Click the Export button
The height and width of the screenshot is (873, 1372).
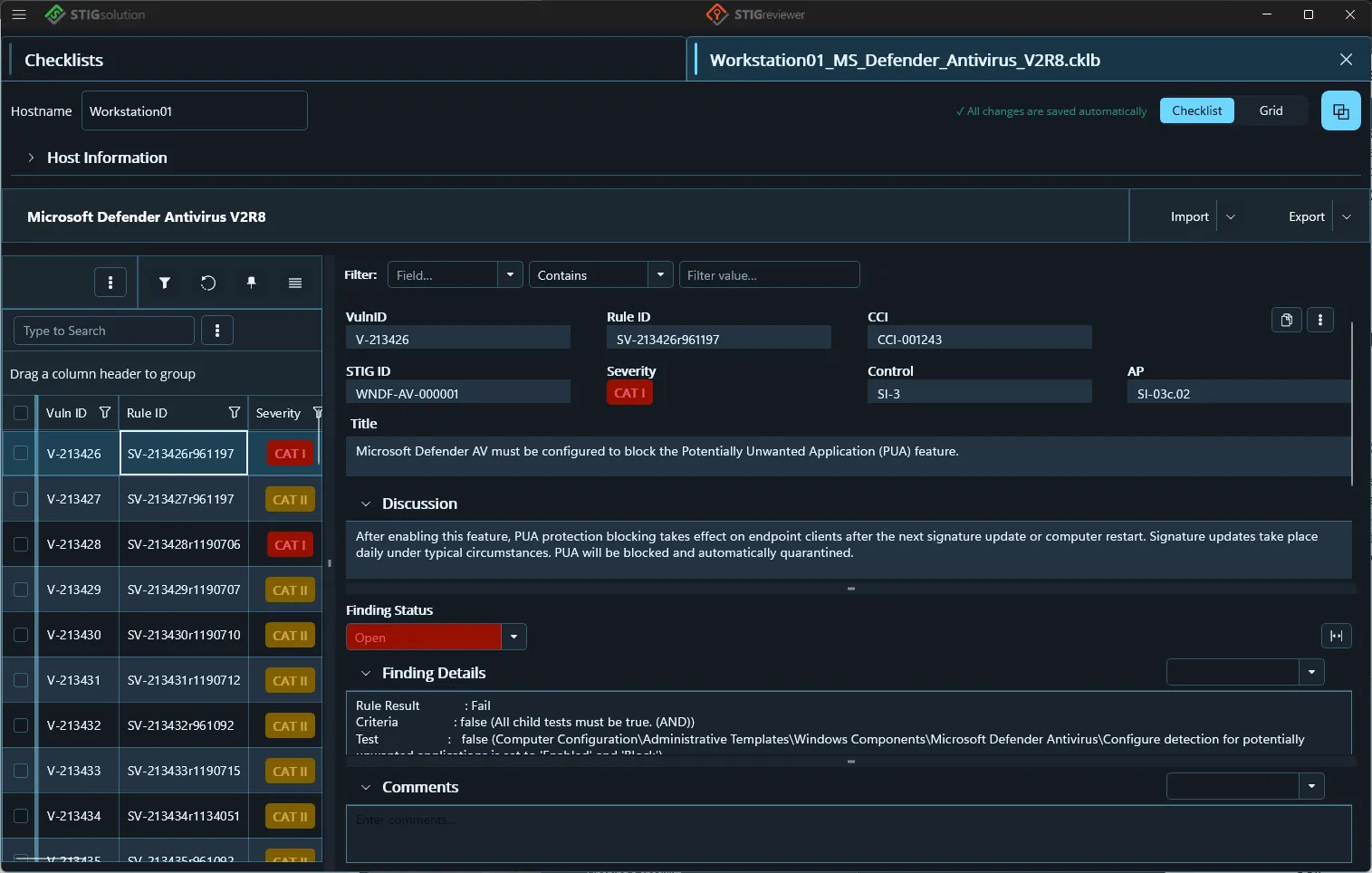click(x=1306, y=217)
